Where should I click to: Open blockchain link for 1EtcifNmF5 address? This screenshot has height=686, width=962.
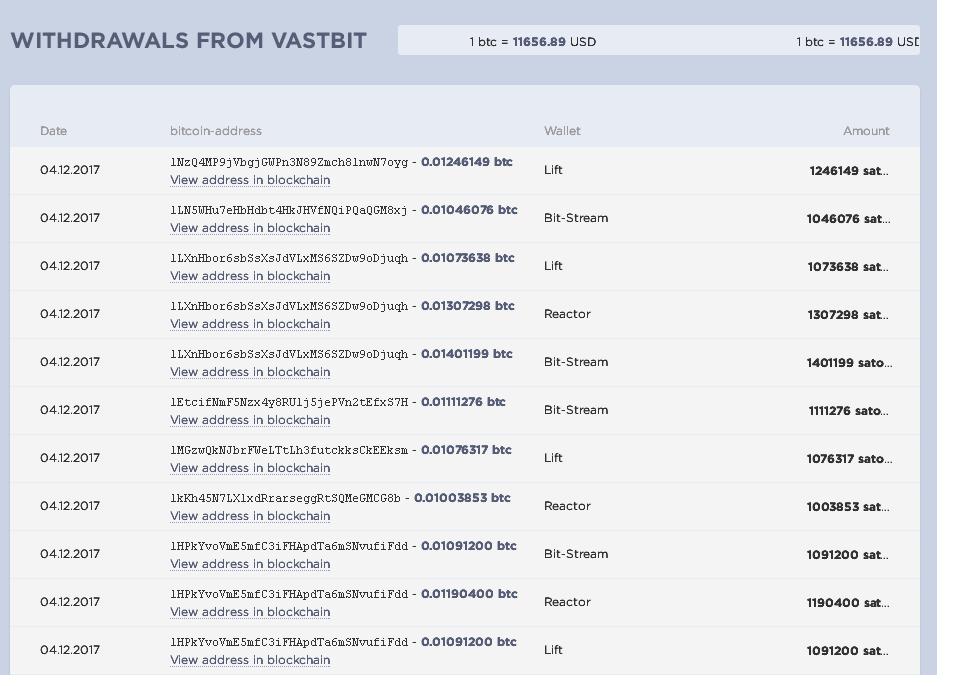[250, 420]
